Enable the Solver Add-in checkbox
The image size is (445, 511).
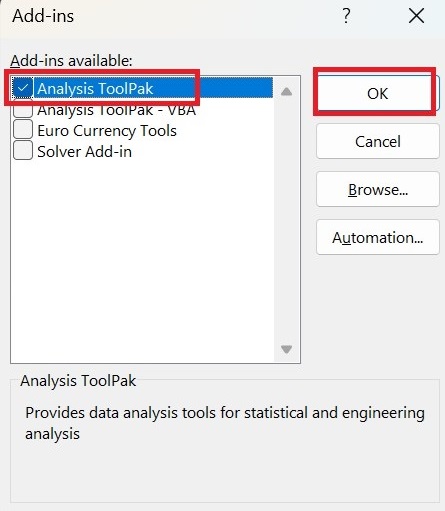click(x=23, y=151)
